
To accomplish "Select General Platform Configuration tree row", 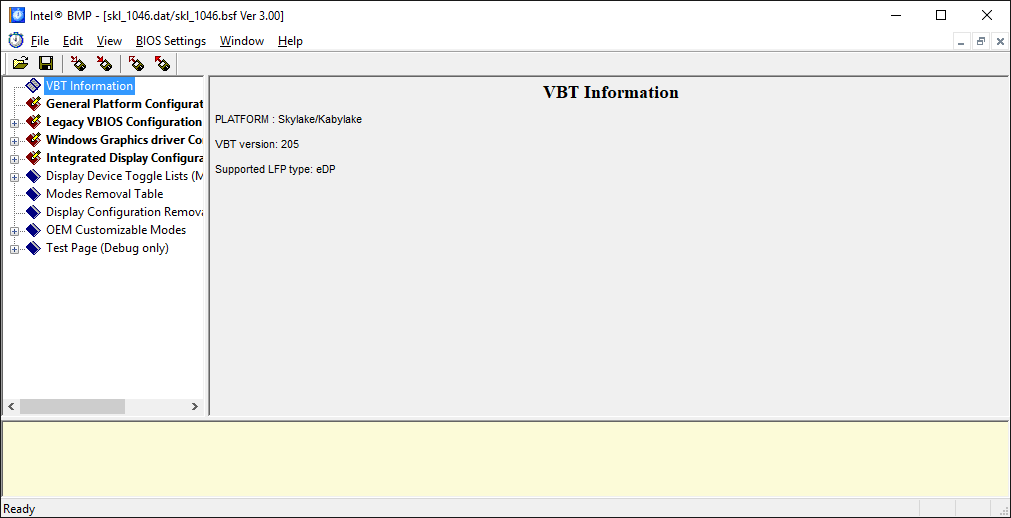I will tap(124, 104).
